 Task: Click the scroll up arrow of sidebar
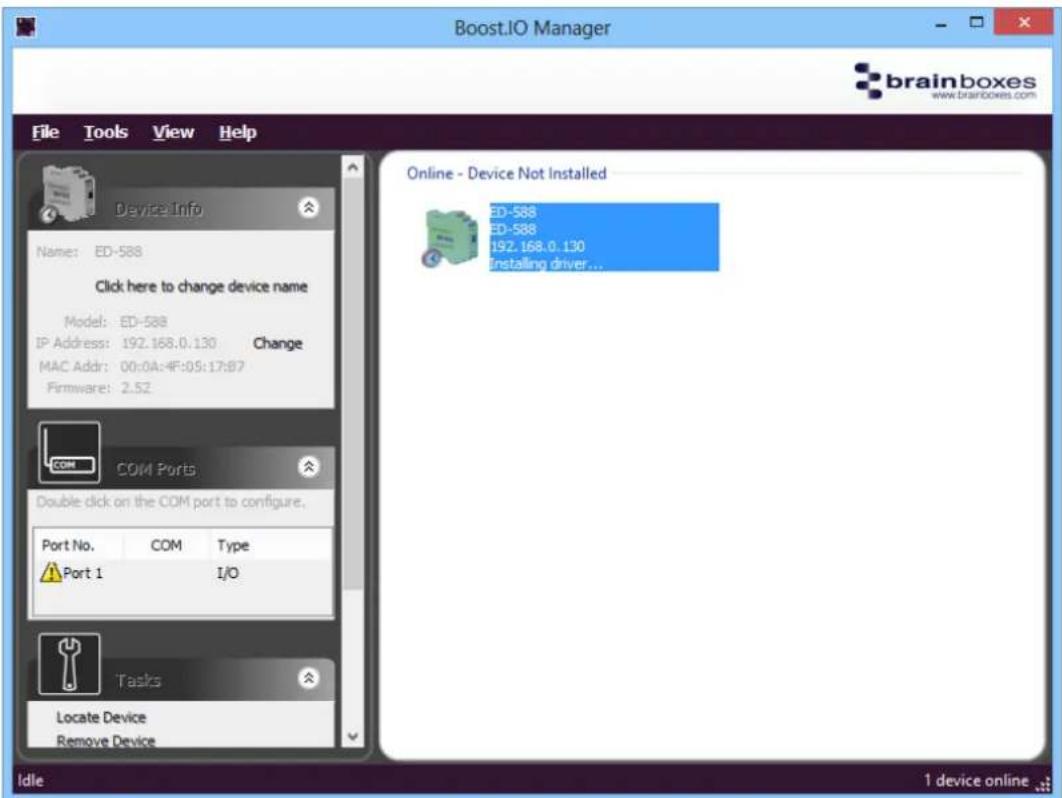coord(352,167)
